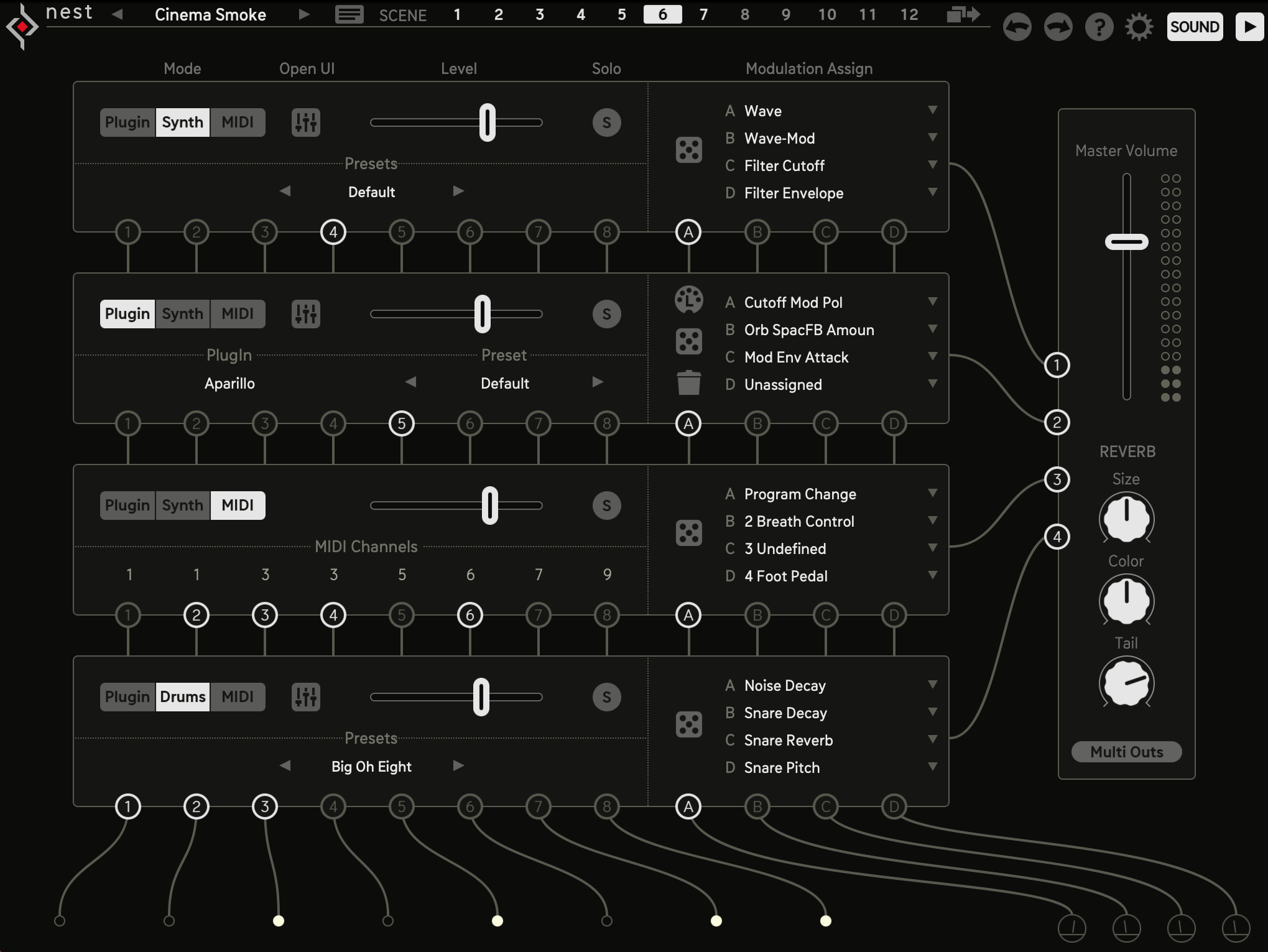Expand the Filter Cutoff modulation dropdown
Viewport: 1268px width, 952px height.
932,165
